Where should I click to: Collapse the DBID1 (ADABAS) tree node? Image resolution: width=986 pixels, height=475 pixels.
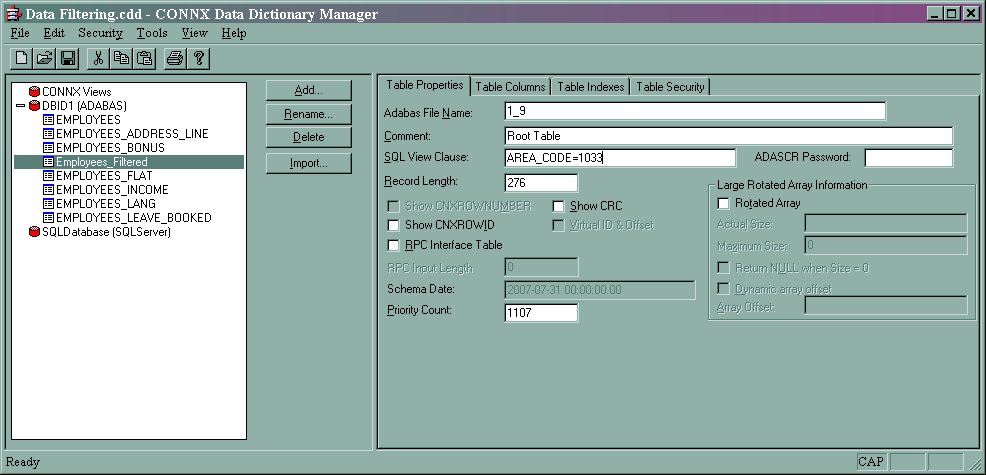(x=21, y=106)
